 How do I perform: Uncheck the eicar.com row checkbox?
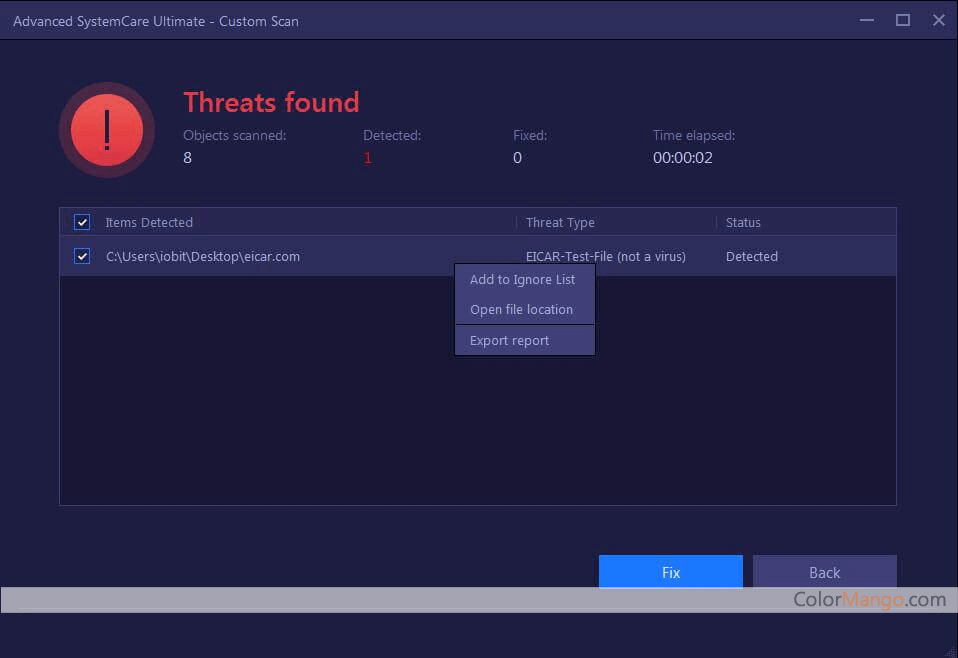(82, 256)
